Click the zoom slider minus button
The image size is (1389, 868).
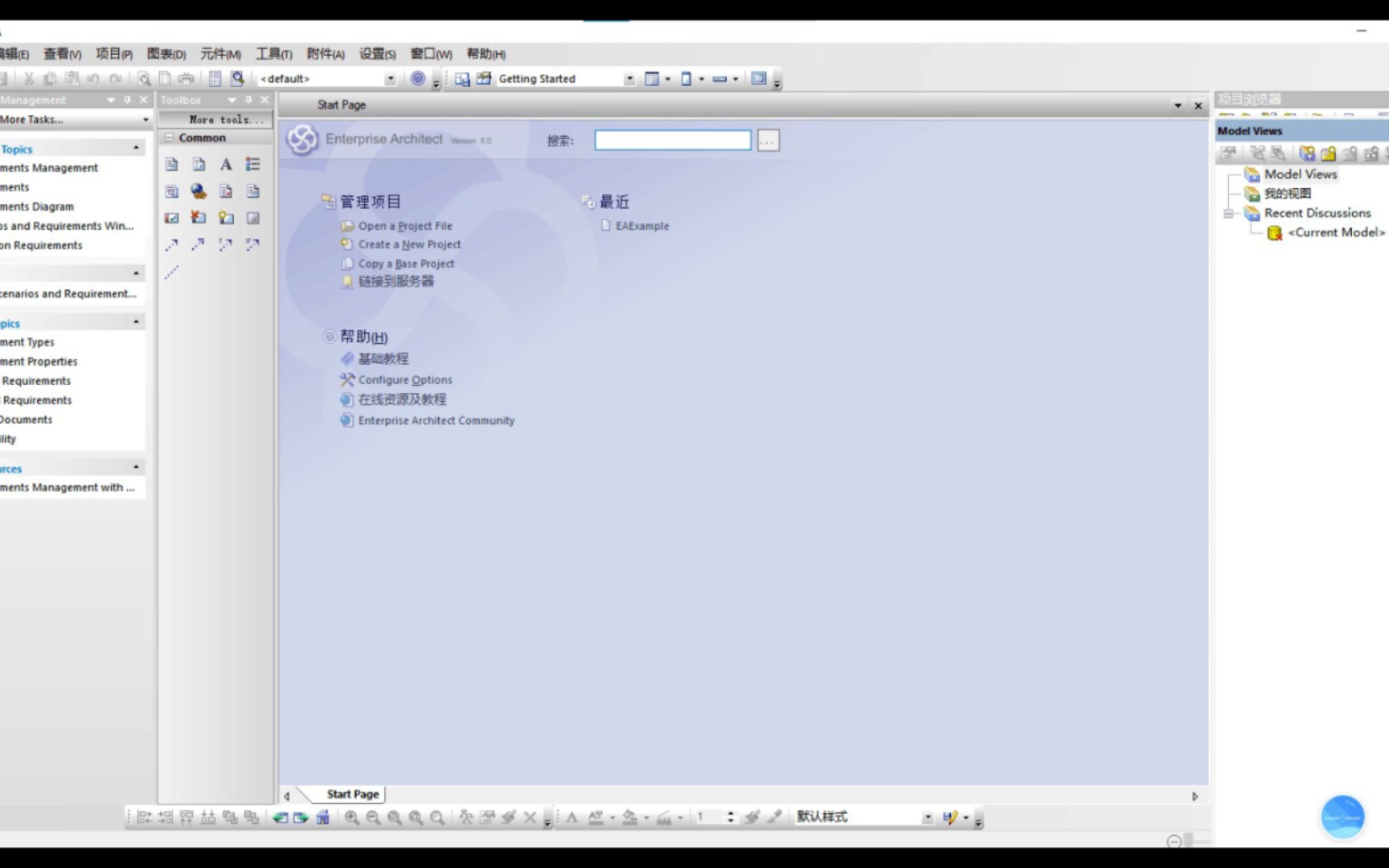click(x=1174, y=841)
